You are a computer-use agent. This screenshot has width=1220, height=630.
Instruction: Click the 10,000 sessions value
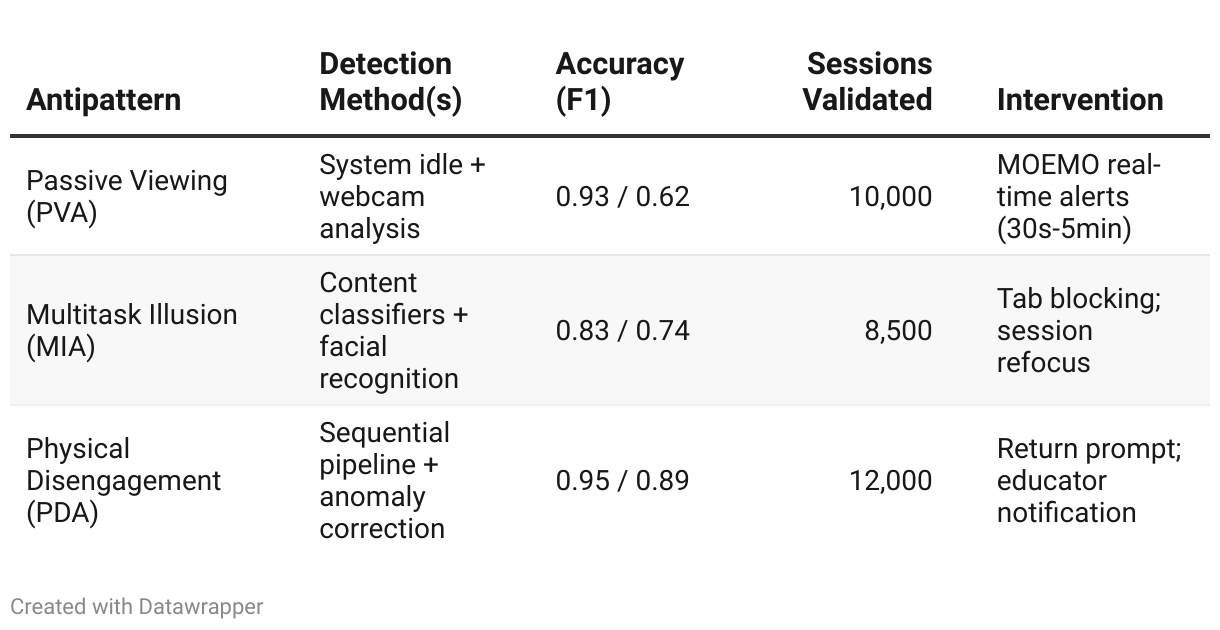point(890,196)
